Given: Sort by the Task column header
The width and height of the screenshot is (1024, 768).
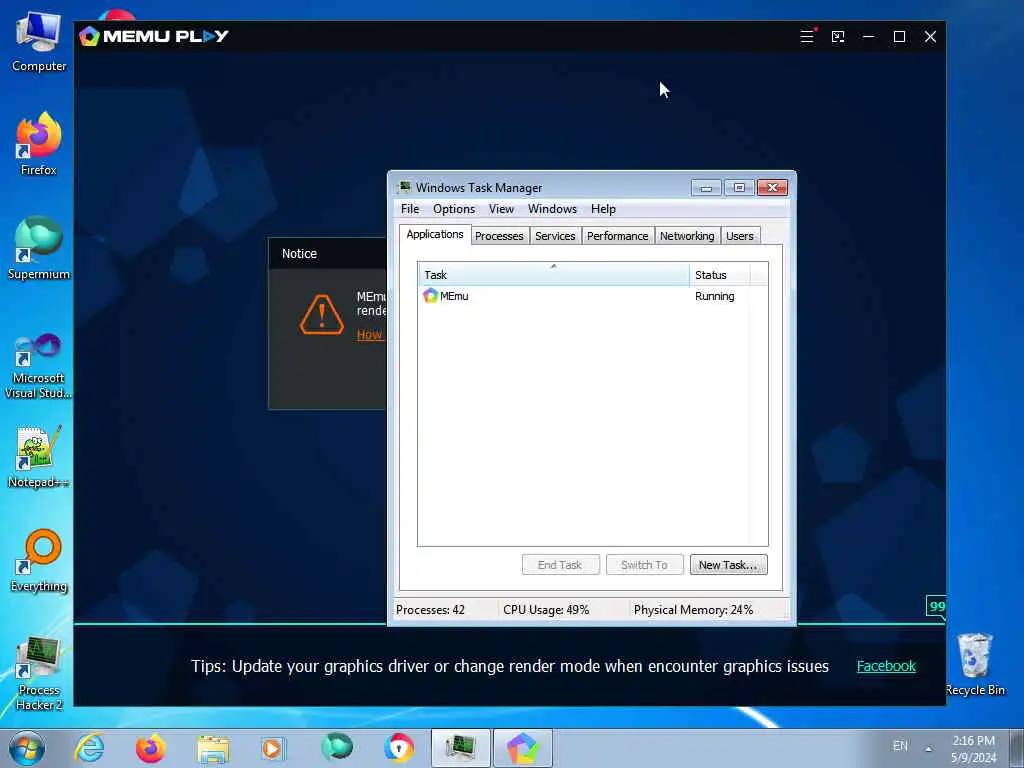Looking at the screenshot, I should [x=553, y=274].
